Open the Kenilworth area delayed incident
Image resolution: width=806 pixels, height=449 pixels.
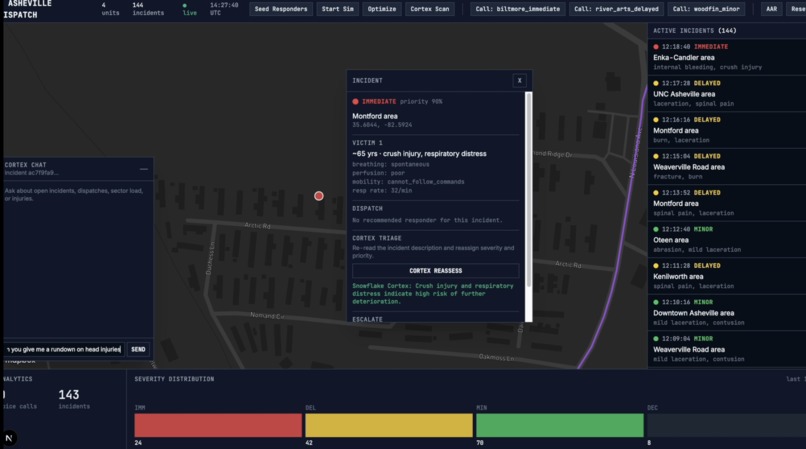pos(726,276)
